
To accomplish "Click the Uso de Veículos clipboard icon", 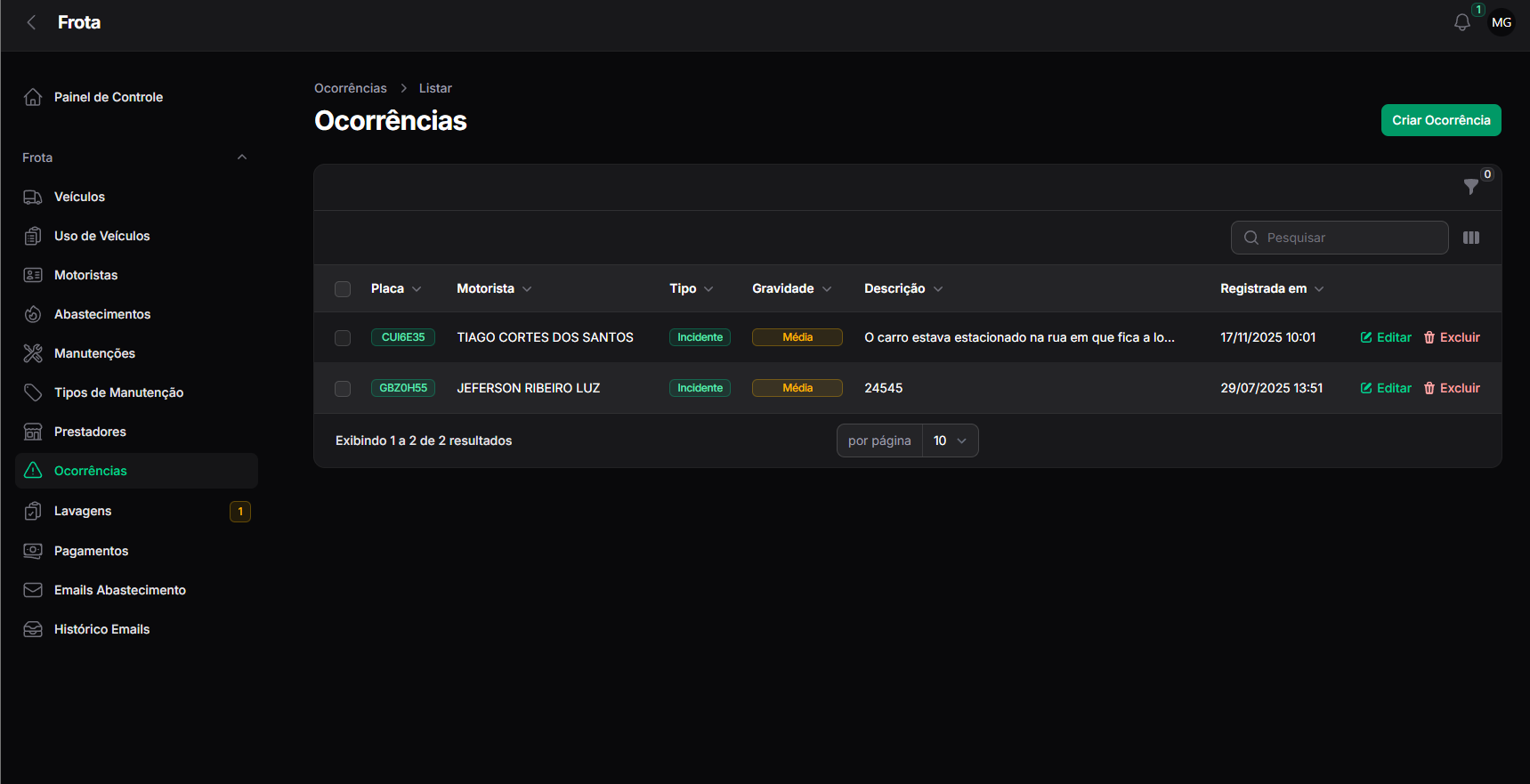I will click(x=33, y=236).
